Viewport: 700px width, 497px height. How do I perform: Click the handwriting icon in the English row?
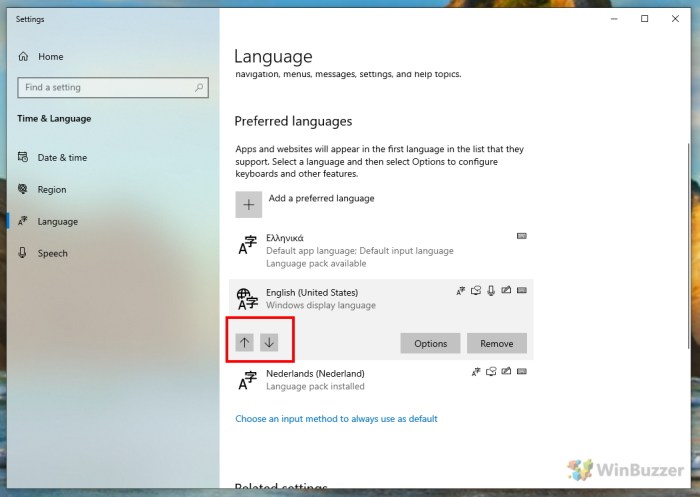click(506, 290)
